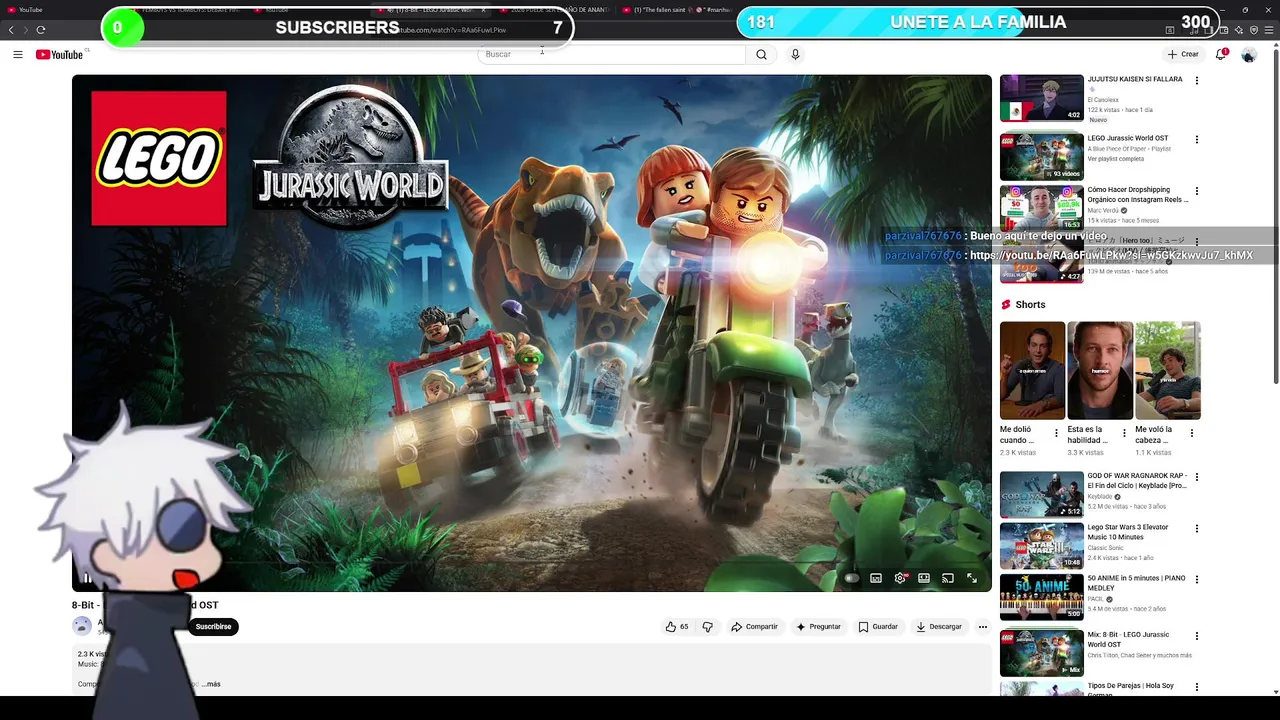The height and width of the screenshot is (720, 1280).
Task: Focus the Buscar search field
Action: (611, 54)
